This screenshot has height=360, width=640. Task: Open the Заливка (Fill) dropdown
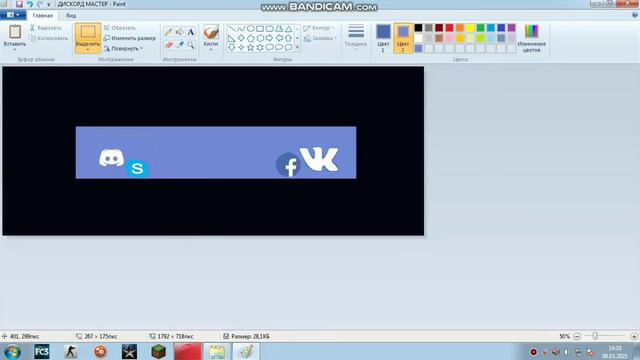[x=320, y=38]
